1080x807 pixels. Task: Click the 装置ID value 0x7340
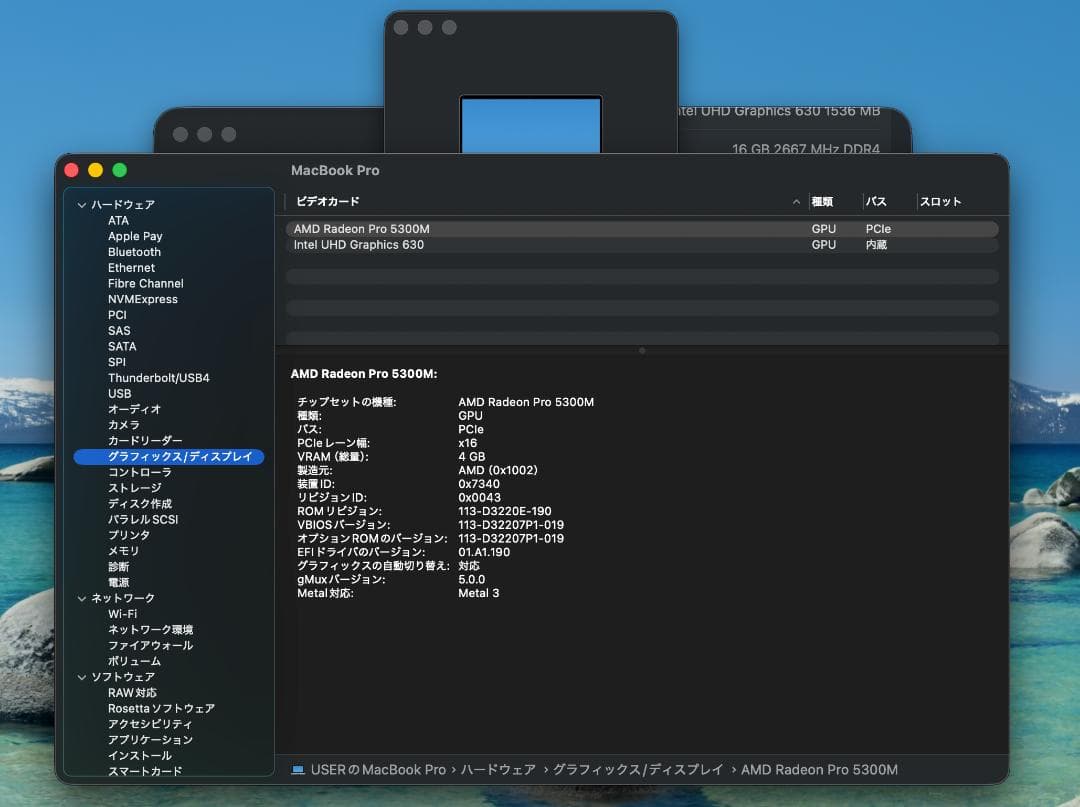click(x=479, y=484)
